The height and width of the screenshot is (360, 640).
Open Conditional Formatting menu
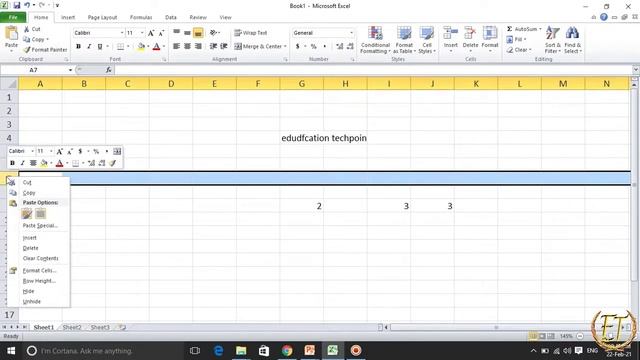375,40
